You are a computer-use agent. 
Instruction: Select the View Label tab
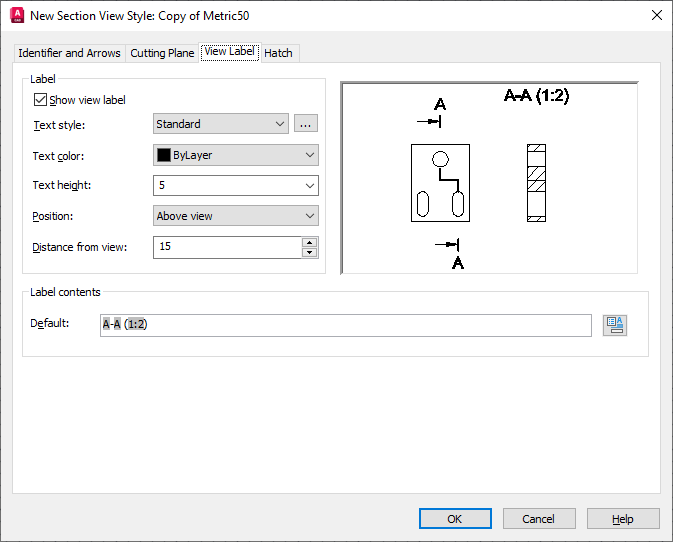[x=230, y=52]
